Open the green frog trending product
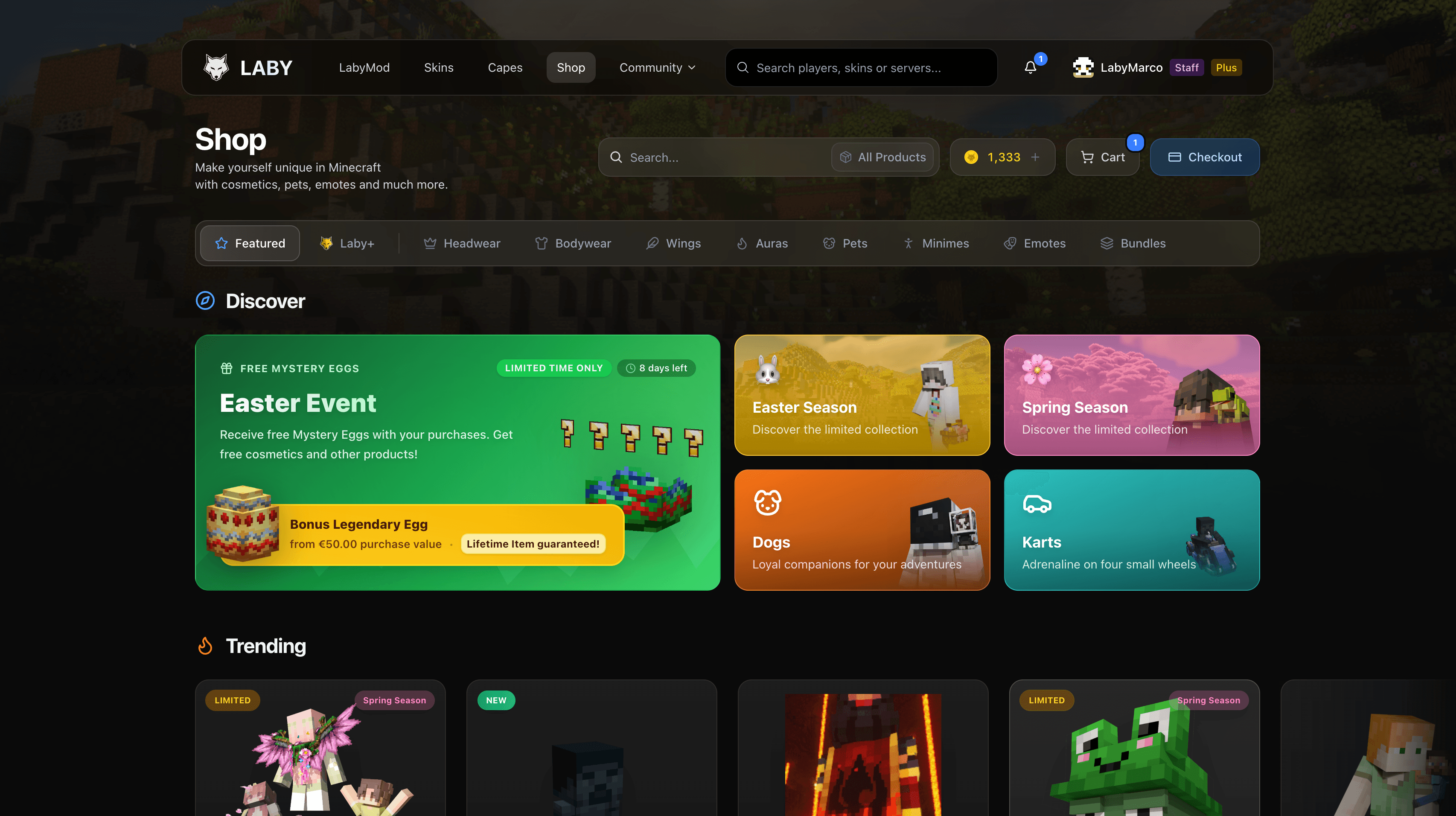1456x816 pixels. tap(1134, 748)
